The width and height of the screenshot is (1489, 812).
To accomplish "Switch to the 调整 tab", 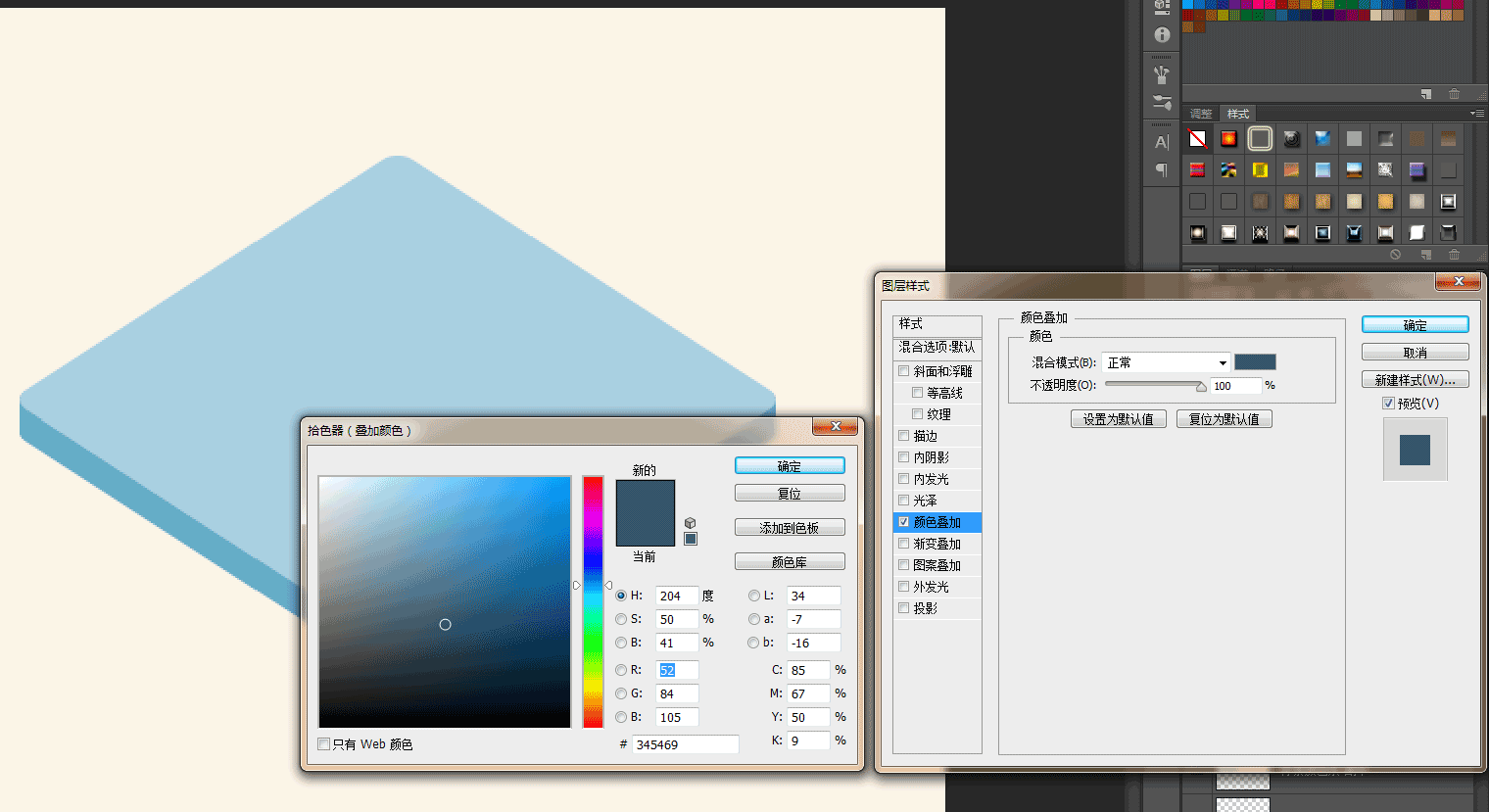I will pos(1201,115).
